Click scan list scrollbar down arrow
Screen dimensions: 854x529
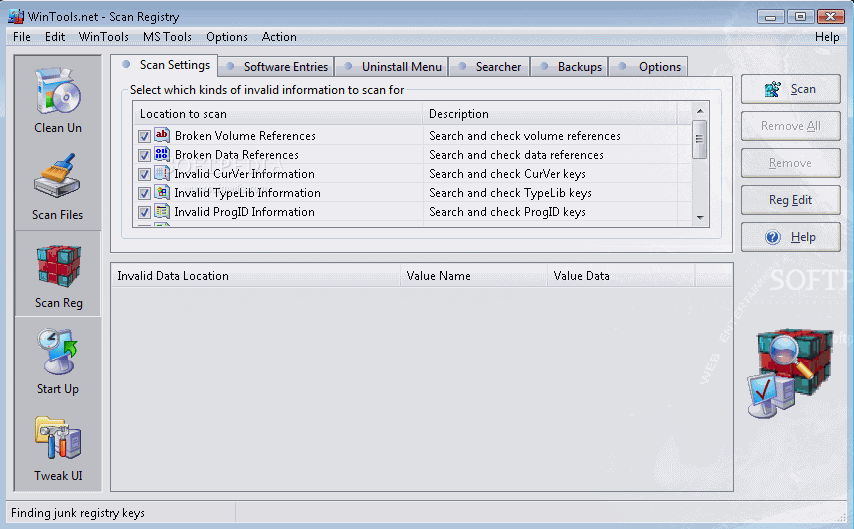click(700, 217)
